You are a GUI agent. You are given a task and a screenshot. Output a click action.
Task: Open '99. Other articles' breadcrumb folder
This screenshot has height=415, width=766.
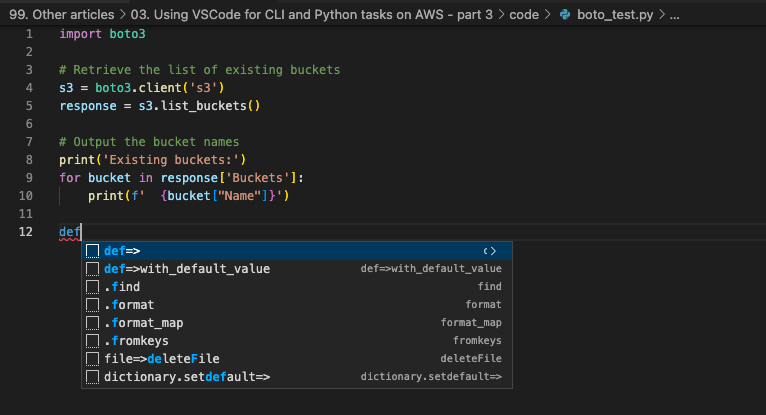pyautogui.click(x=62, y=15)
